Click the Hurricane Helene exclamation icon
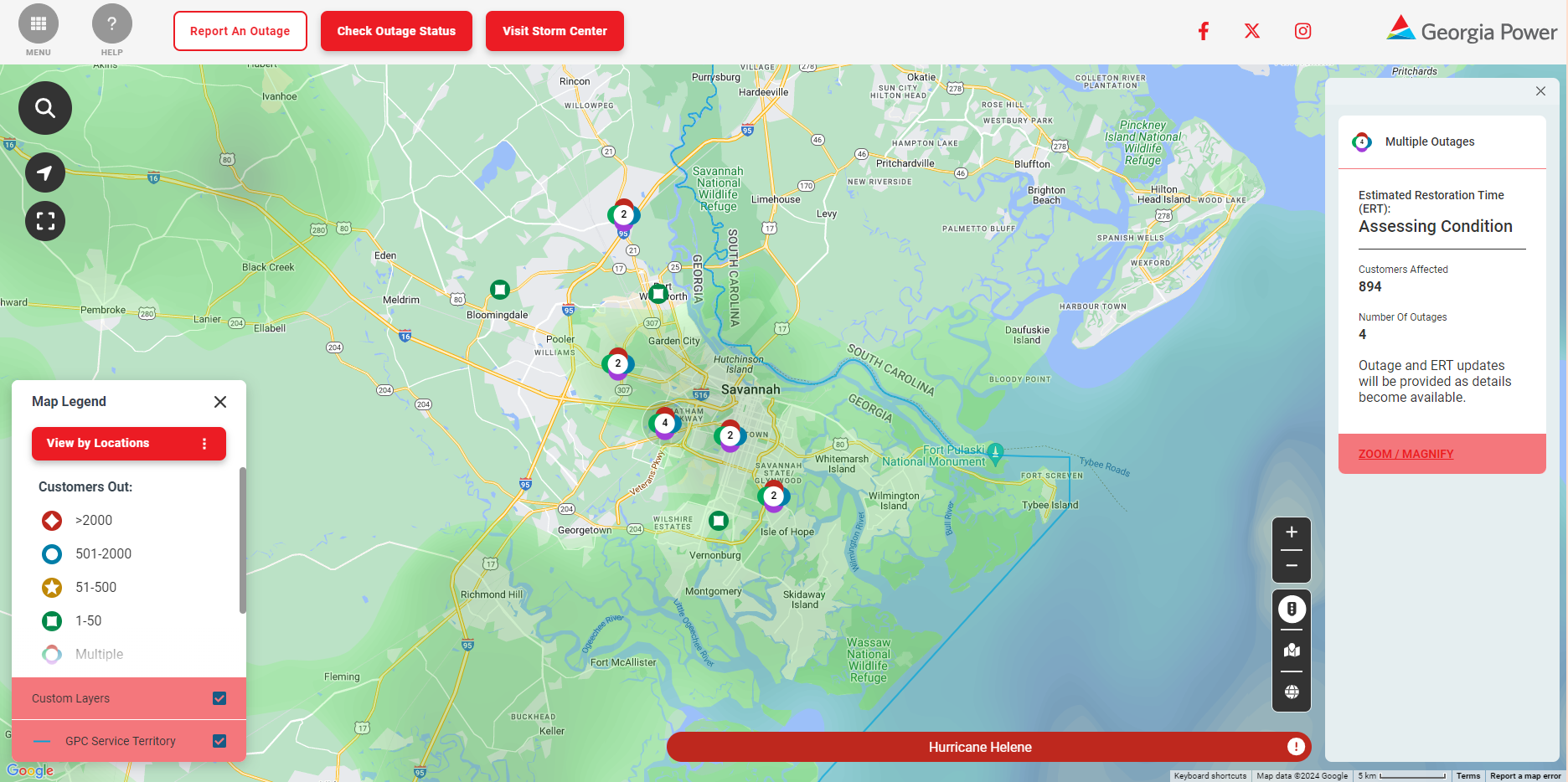Viewport: 1568px width, 782px height. click(1296, 747)
